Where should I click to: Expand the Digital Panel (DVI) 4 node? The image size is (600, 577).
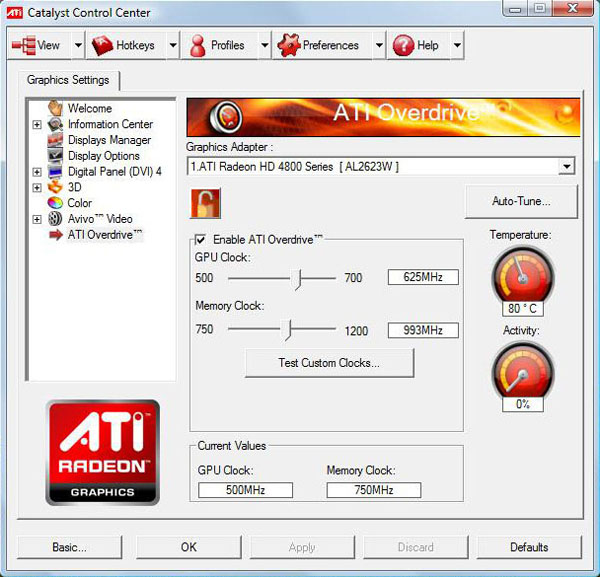click(37, 172)
